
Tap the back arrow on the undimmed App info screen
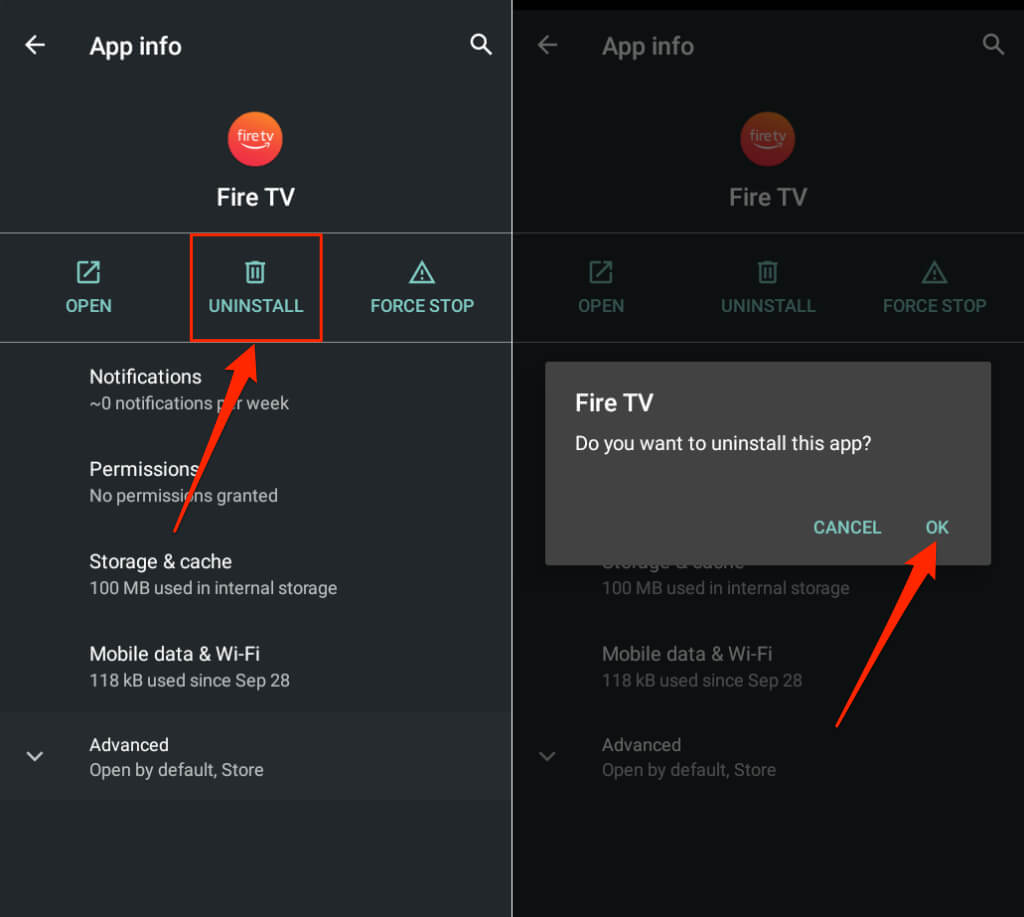[35, 45]
